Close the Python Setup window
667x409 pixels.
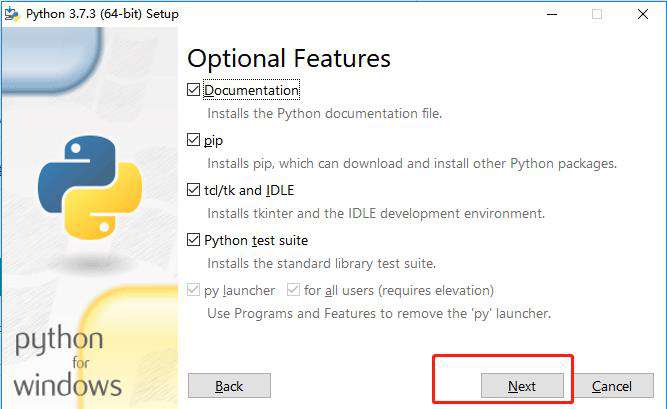click(x=643, y=14)
